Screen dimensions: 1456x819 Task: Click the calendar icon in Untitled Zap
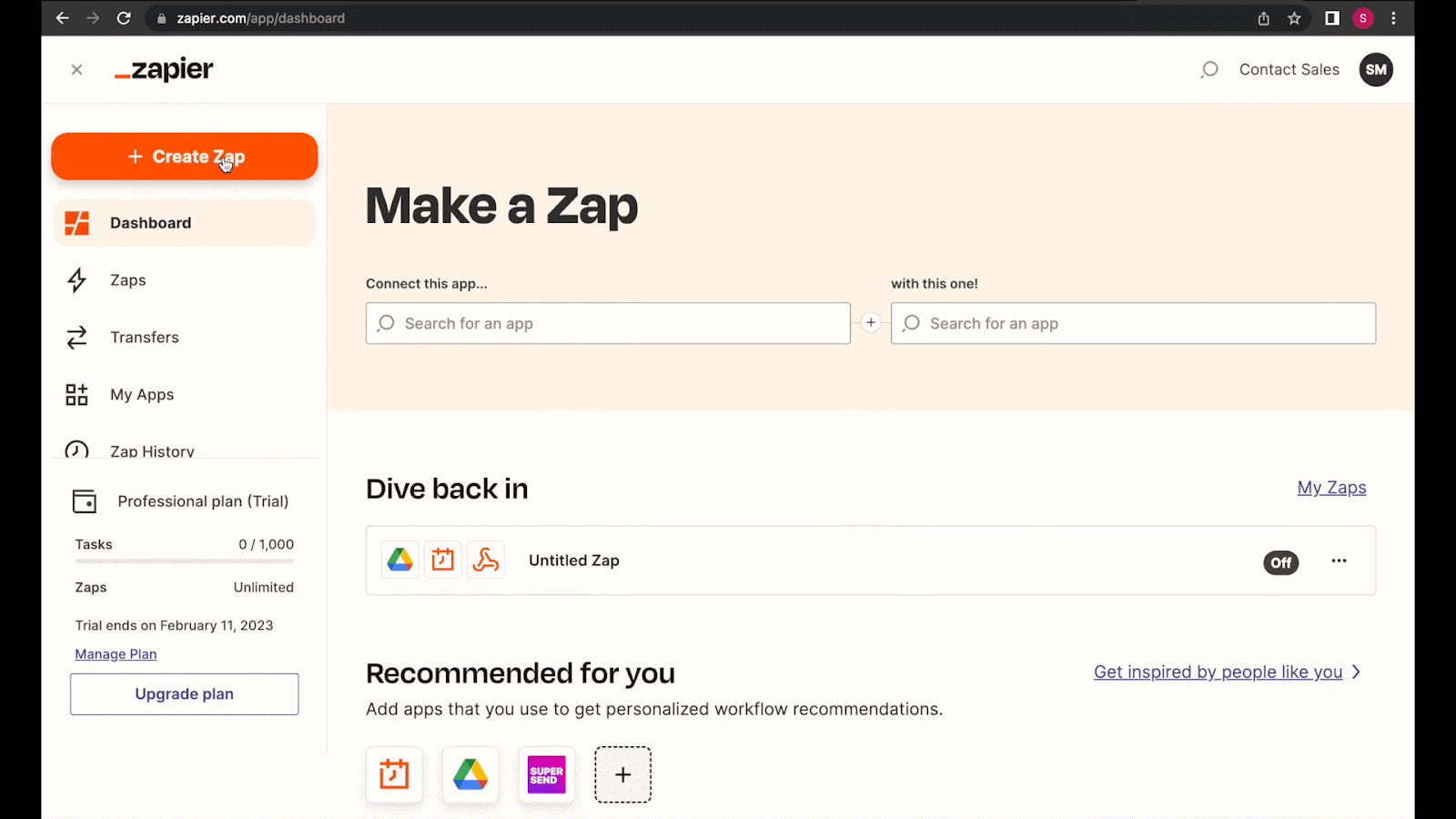443,560
